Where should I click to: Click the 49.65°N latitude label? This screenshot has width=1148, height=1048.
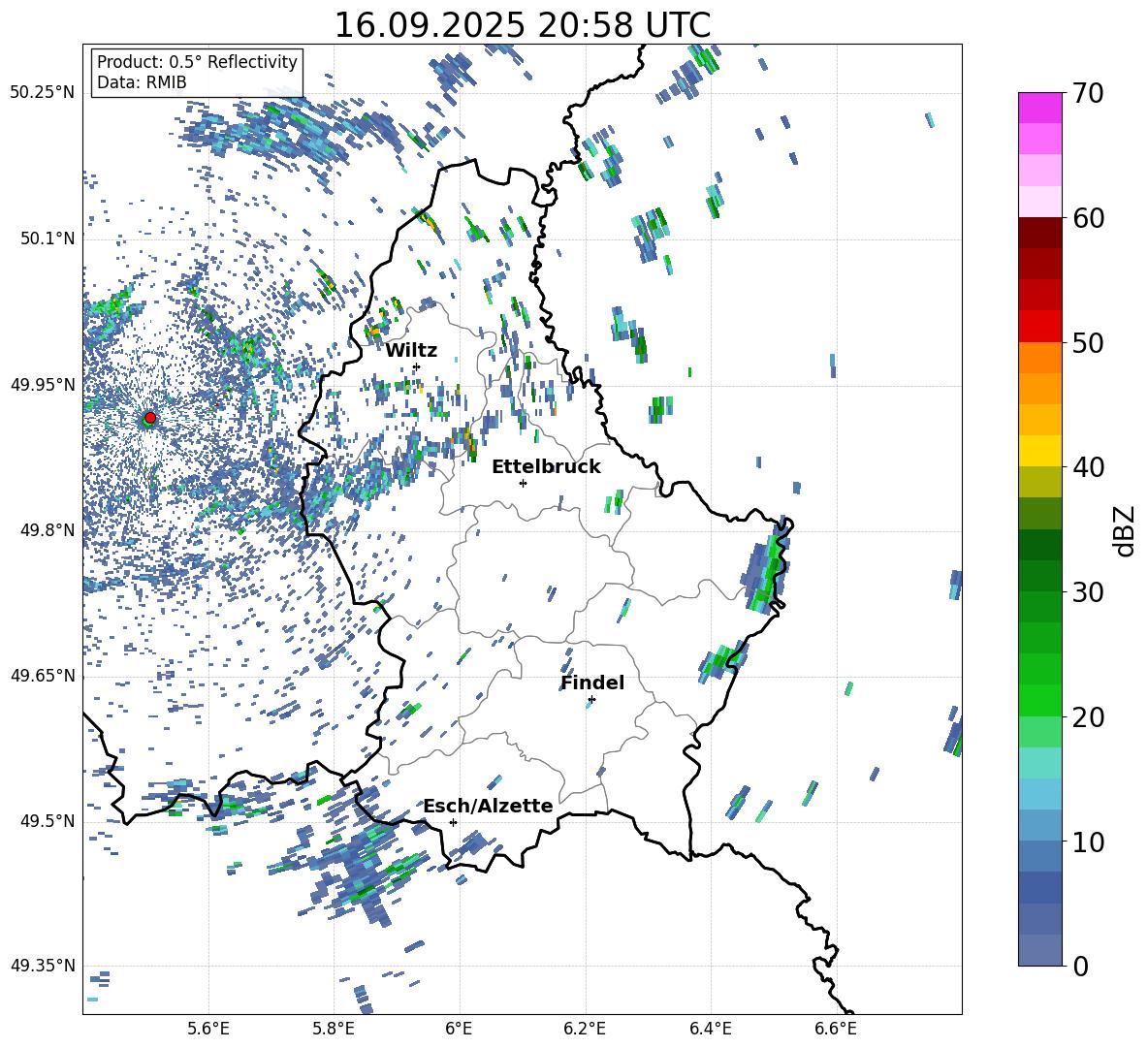(x=43, y=676)
